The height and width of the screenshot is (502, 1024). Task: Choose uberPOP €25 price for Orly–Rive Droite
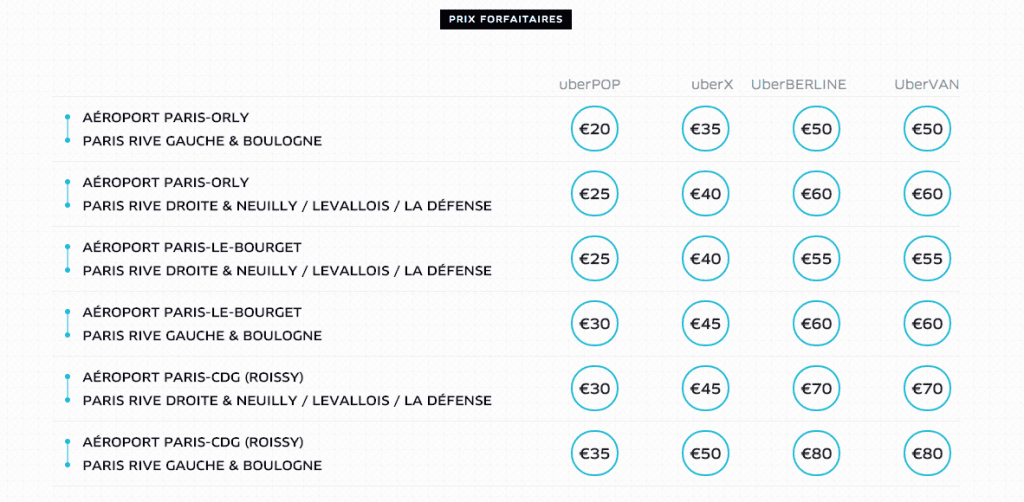595,194
